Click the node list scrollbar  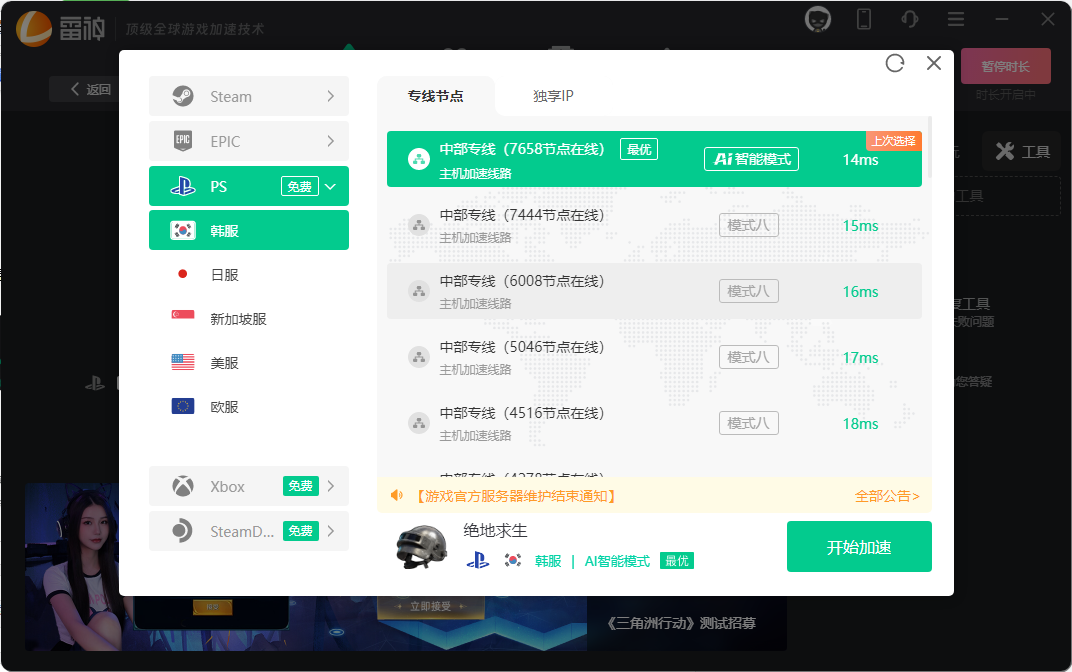pyautogui.click(x=928, y=147)
